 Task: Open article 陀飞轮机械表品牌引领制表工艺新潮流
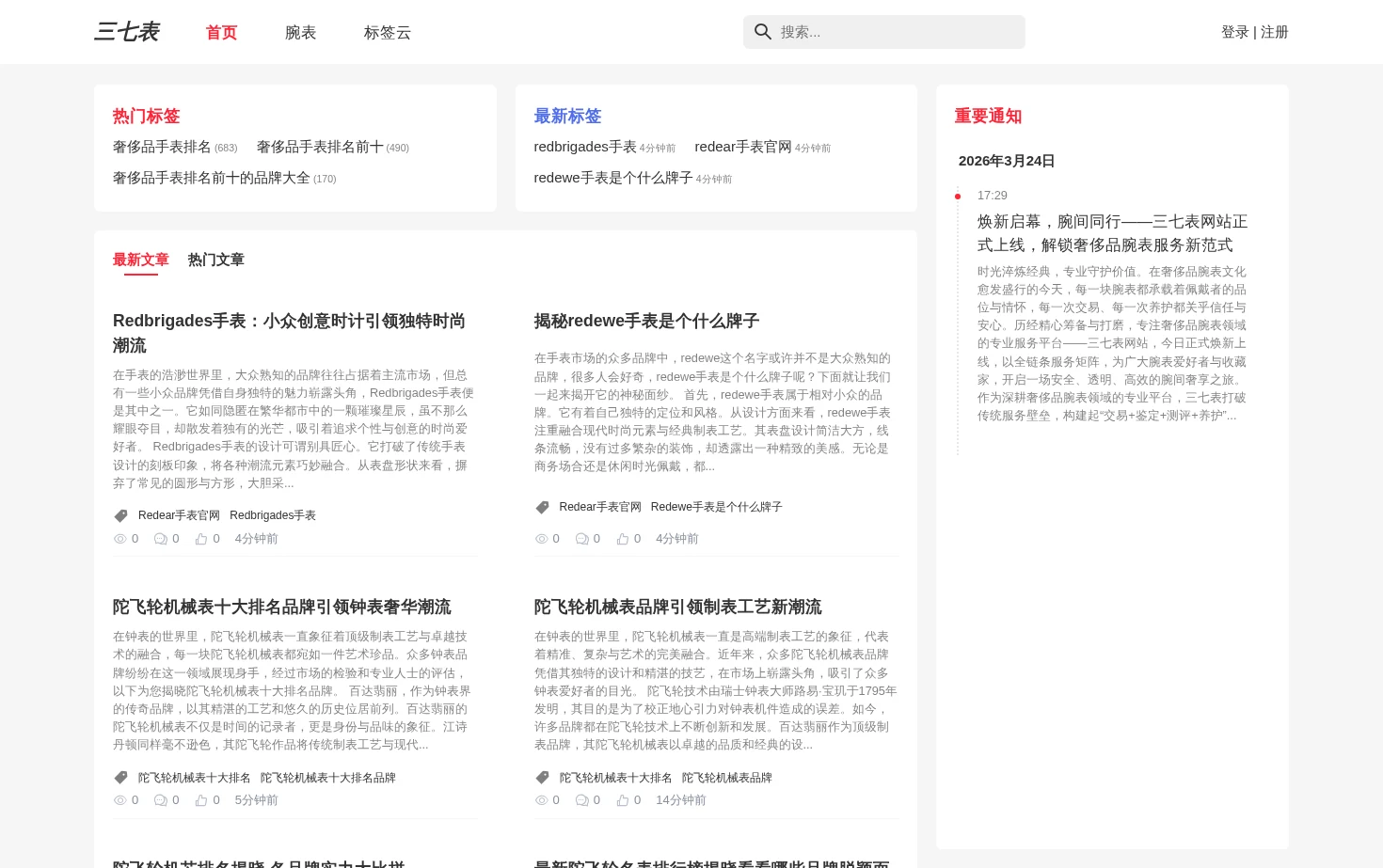coord(677,607)
